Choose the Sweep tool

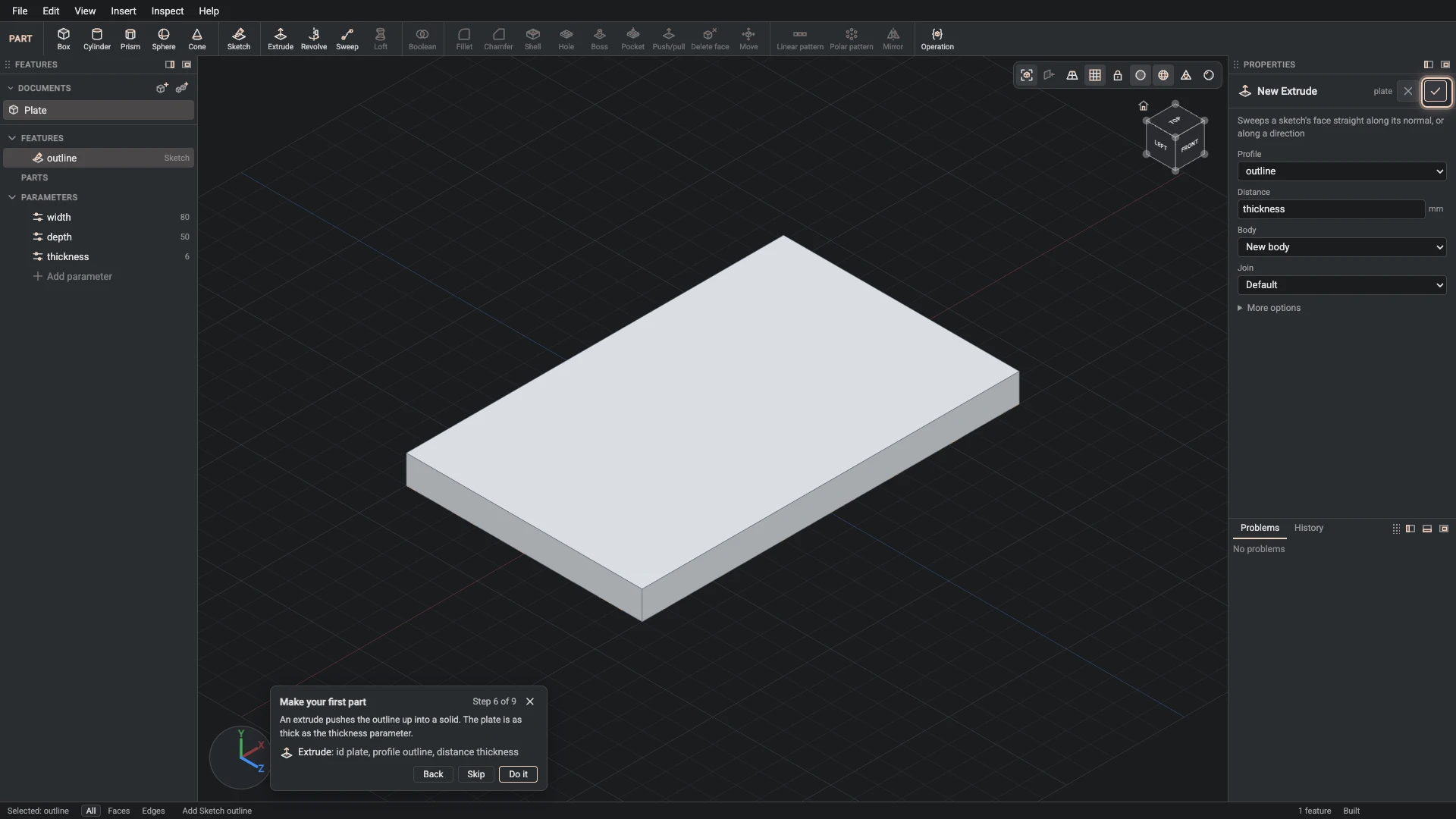coord(347,39)
